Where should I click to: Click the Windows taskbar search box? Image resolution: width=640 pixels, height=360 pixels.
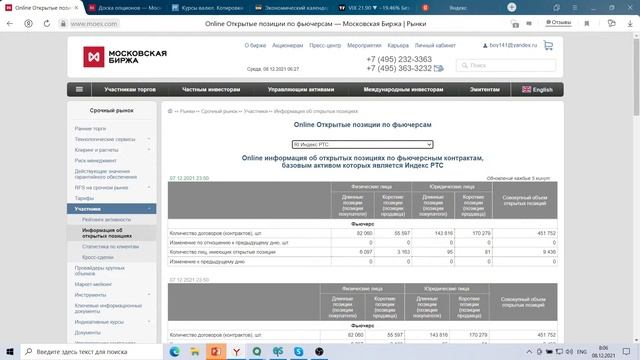point(91,351)
